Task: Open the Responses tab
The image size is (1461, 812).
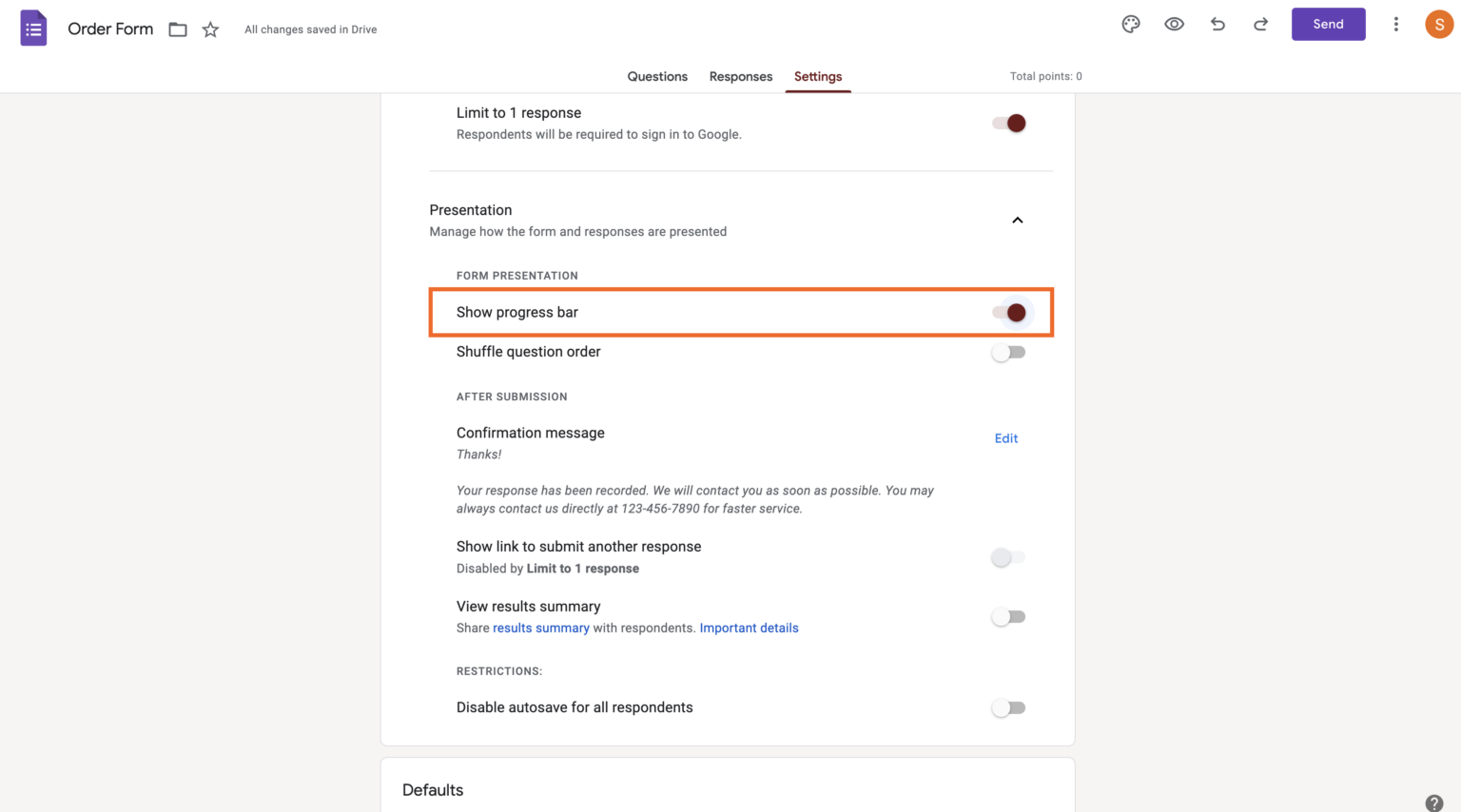Action: pyautogui.click(x=740, y=76)
